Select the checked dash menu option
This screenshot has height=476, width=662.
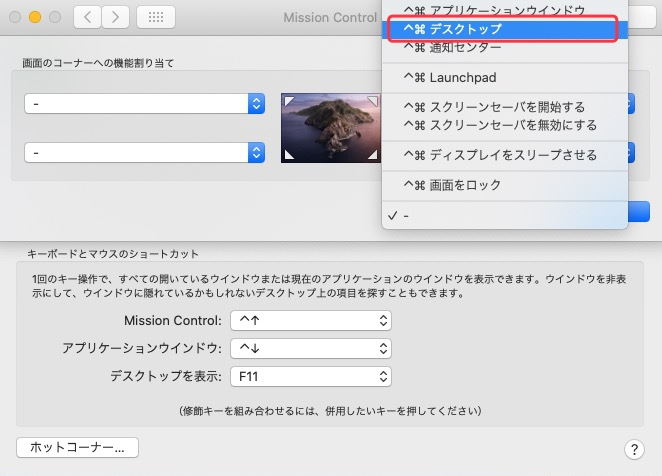click(505, 216)
